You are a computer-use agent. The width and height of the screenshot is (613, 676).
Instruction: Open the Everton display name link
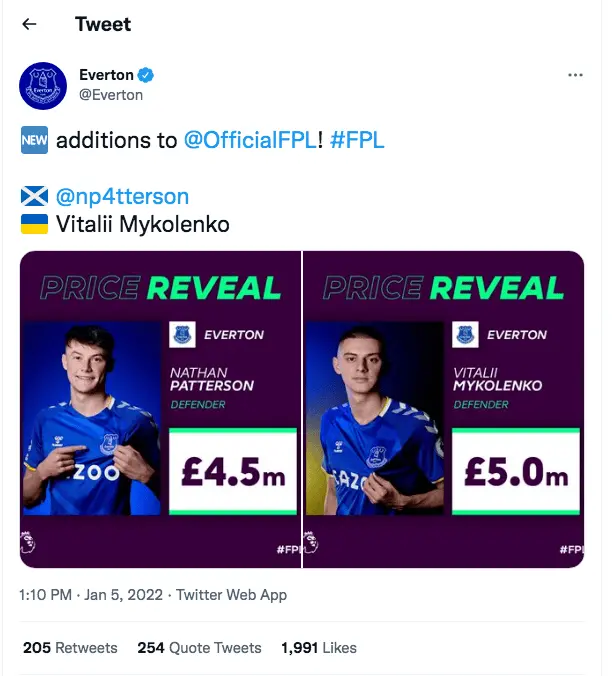(x=106, y=76)
